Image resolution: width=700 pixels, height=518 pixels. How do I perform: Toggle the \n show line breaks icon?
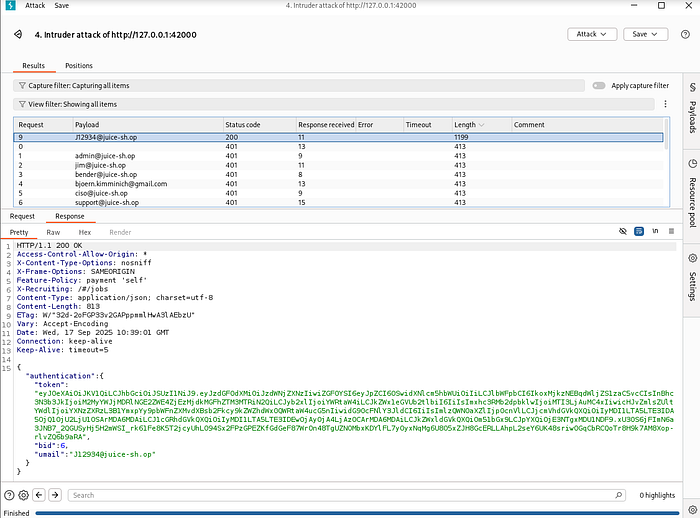[655, 231]
